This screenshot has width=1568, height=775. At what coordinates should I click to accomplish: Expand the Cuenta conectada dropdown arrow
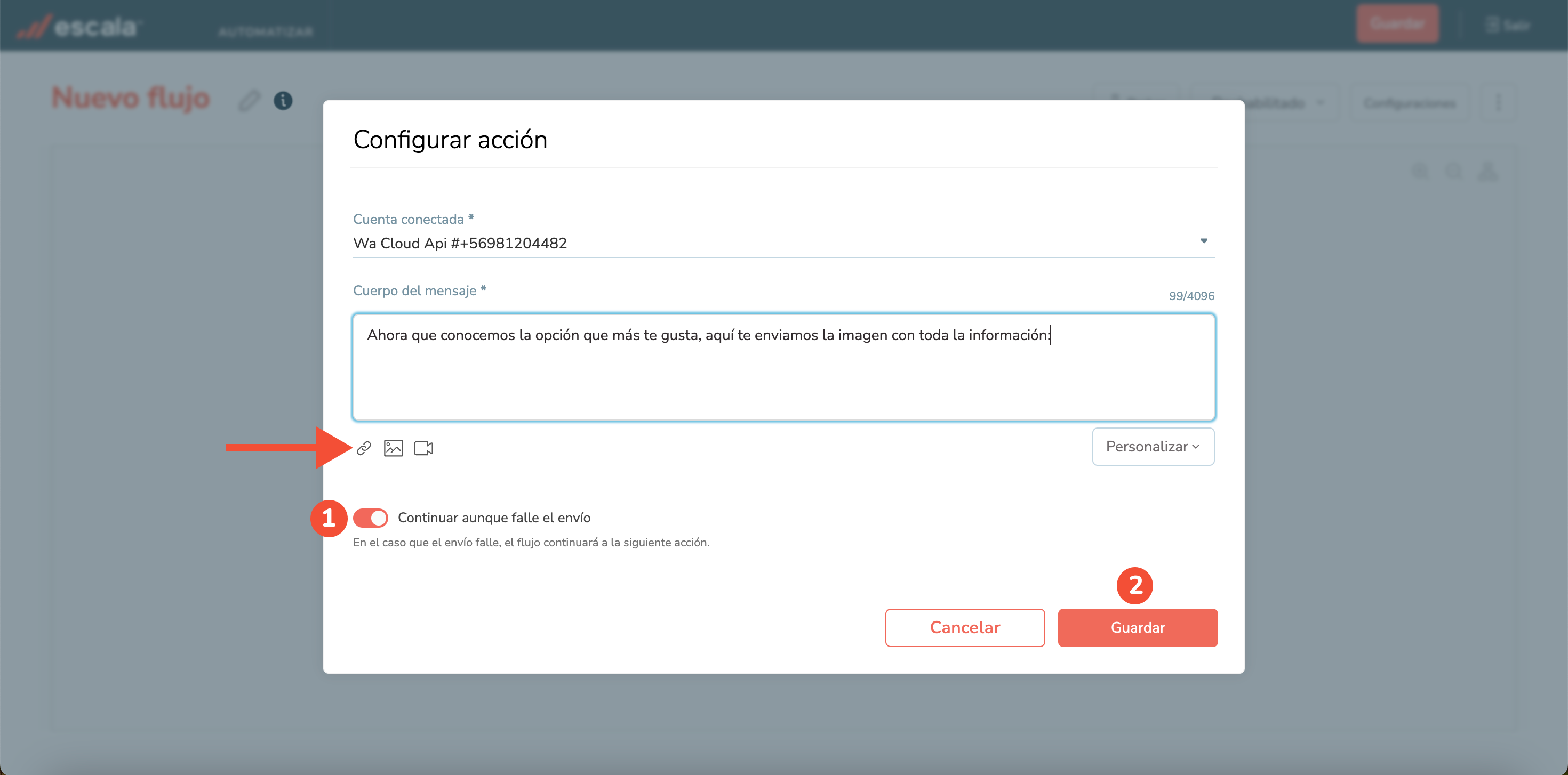point(1203,241)
